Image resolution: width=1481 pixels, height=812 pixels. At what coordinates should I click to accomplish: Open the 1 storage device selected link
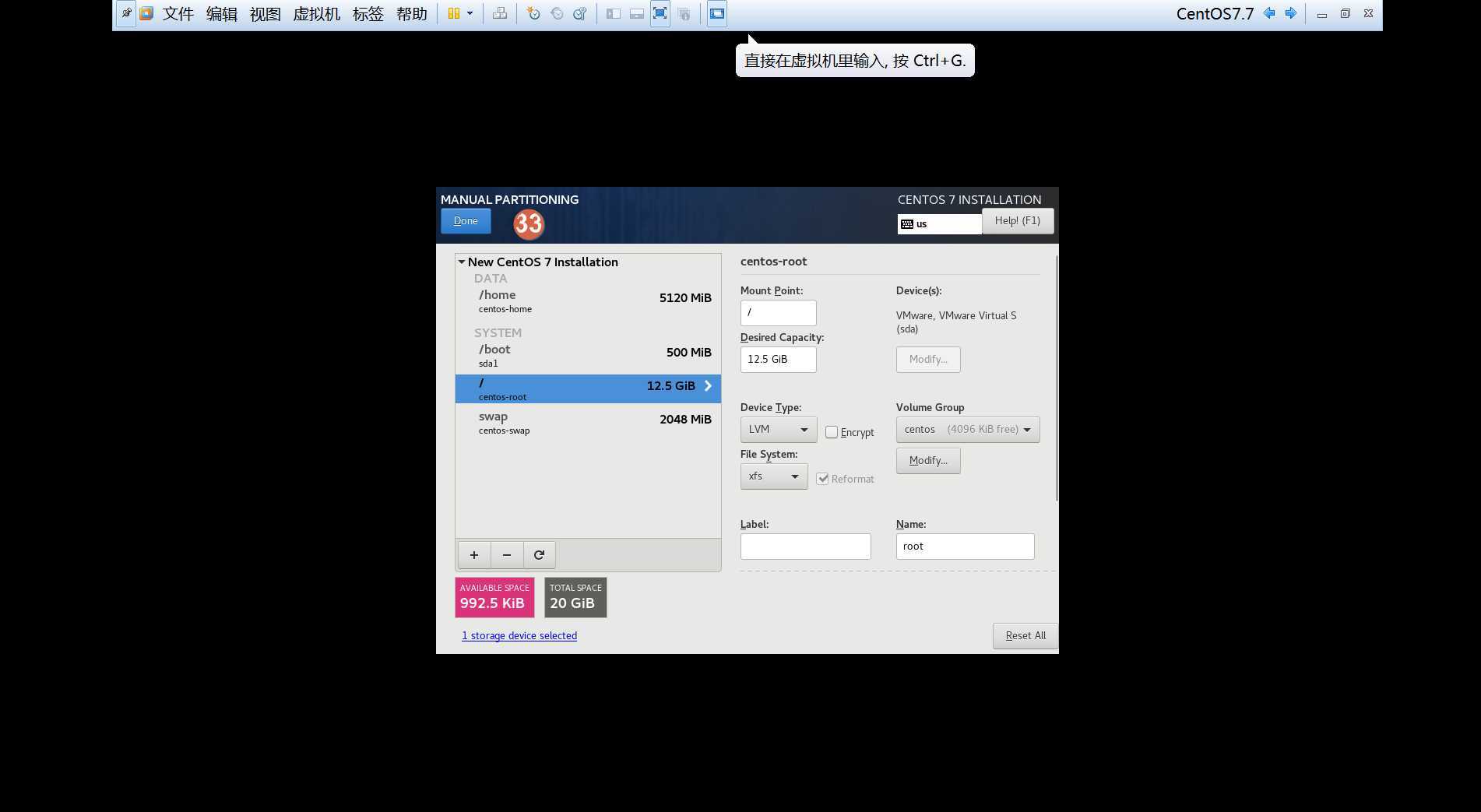(519, 636)
